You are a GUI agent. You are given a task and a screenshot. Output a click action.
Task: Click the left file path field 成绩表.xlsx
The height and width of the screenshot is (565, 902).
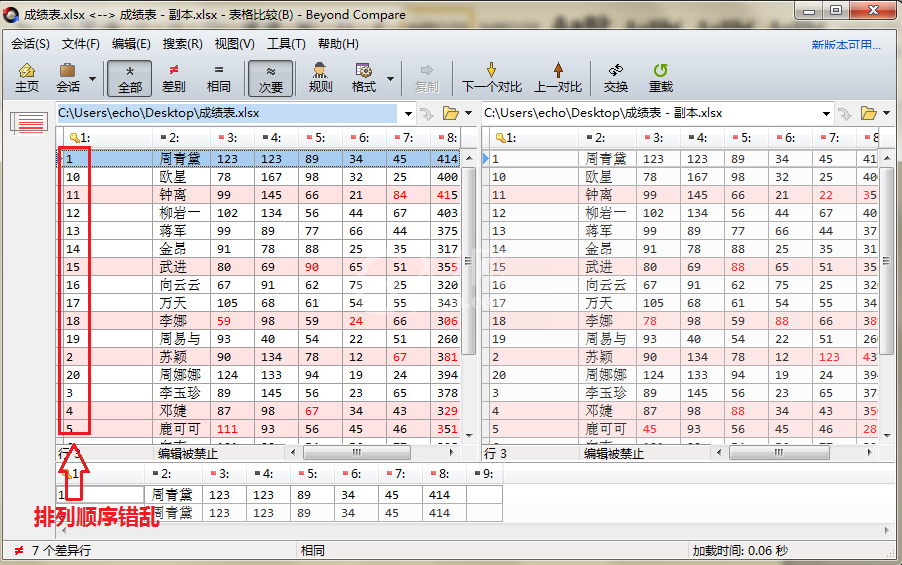coord(227,113)
